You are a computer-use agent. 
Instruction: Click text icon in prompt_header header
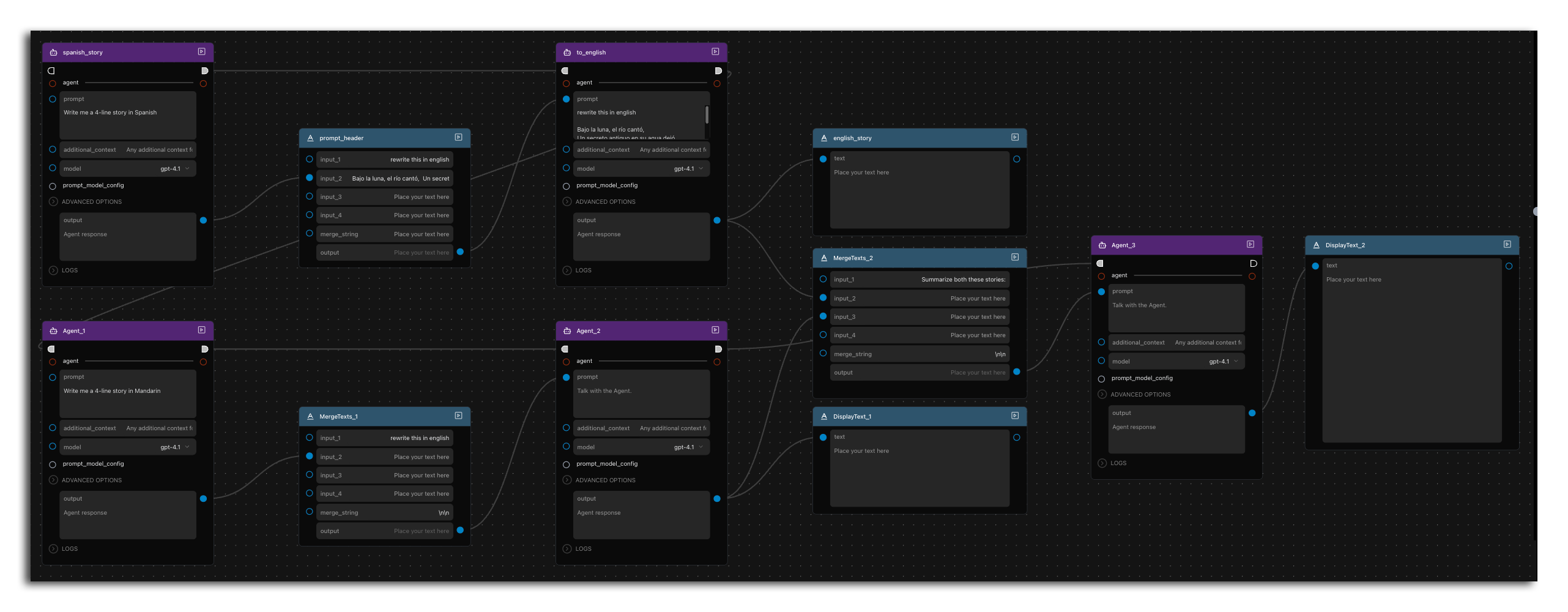[x=310, y=138]
